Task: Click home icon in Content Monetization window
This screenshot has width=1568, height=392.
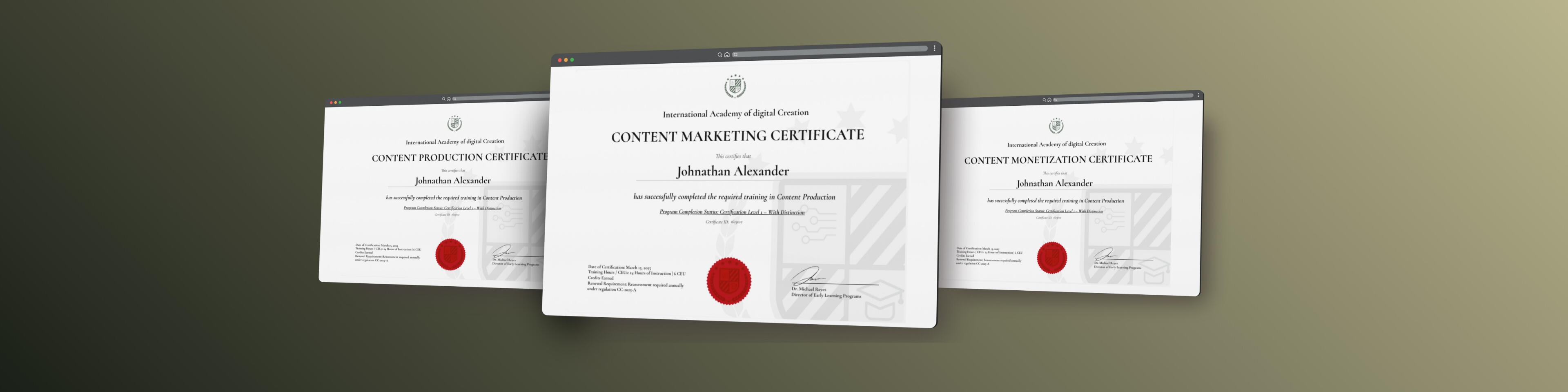Action: point(1049,100)
